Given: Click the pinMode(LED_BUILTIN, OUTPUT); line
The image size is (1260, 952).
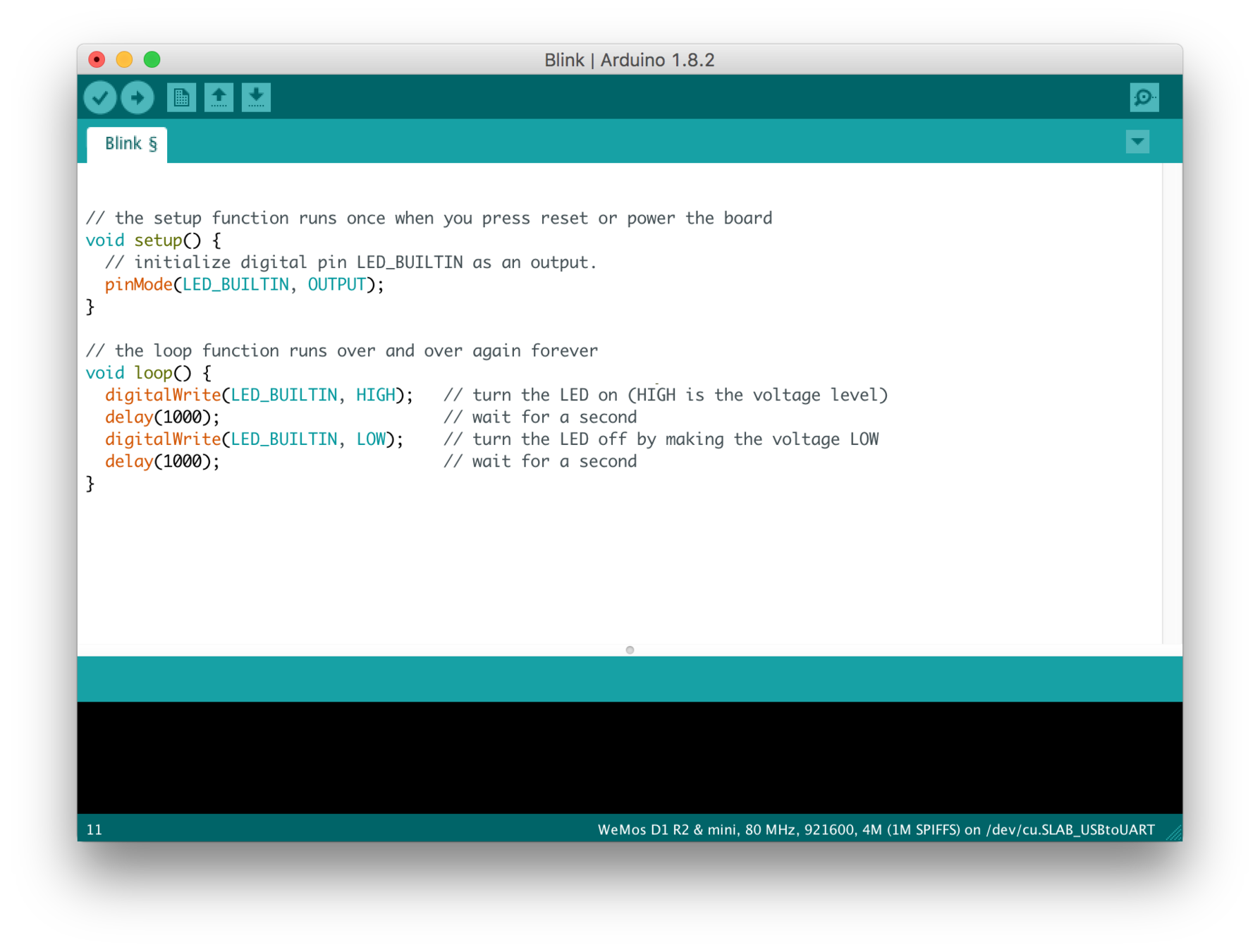Looking at the screenshot, I should pos(244,285).
